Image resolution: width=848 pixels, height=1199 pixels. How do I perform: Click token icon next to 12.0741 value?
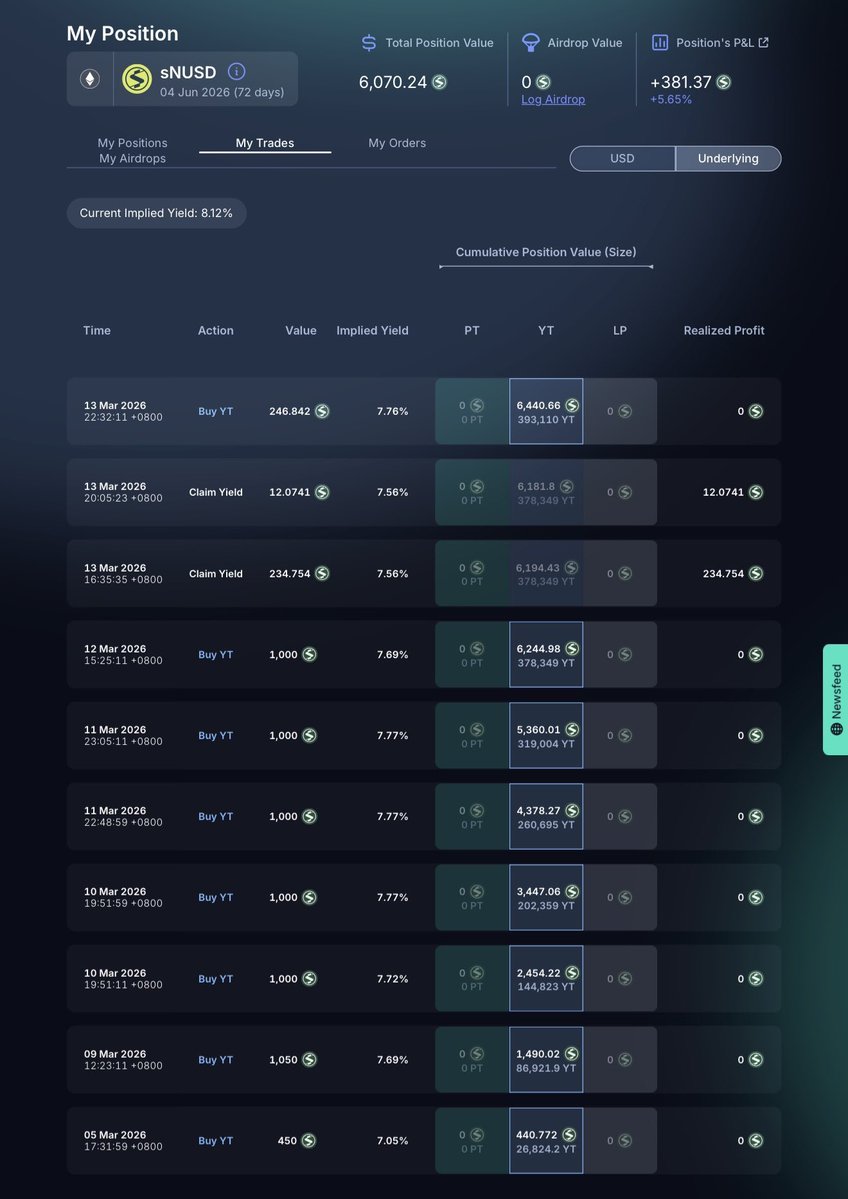pyautogui.click(x=322, y=492)
